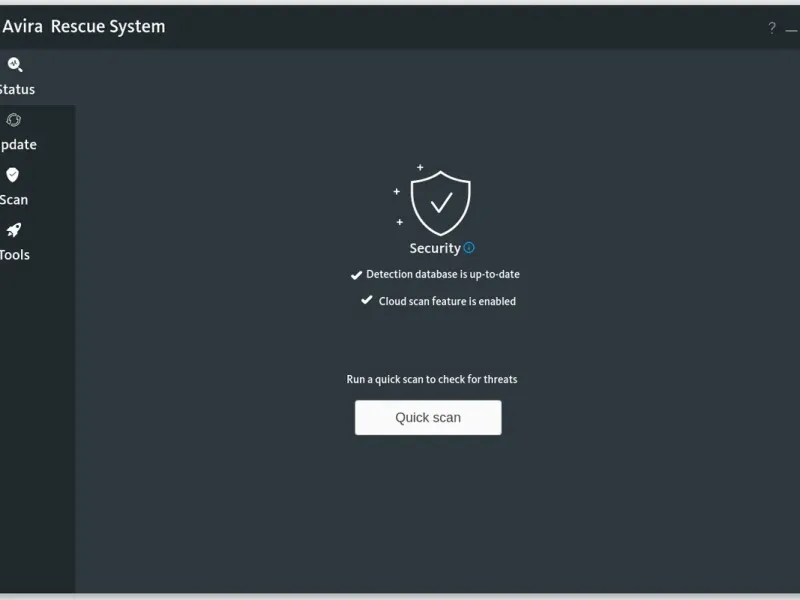
Task: Click checkmark next to Cloud scan feature
Action: (x=366, y=300)
